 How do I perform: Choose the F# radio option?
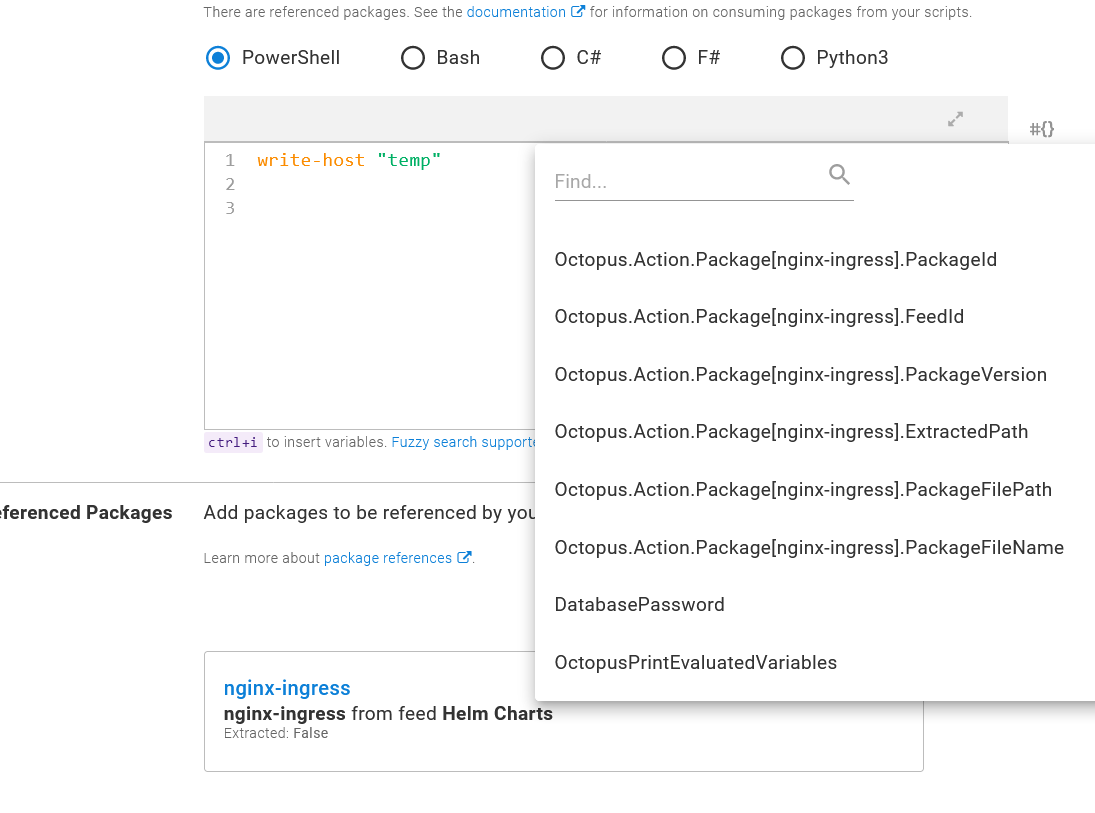point(674,58)
